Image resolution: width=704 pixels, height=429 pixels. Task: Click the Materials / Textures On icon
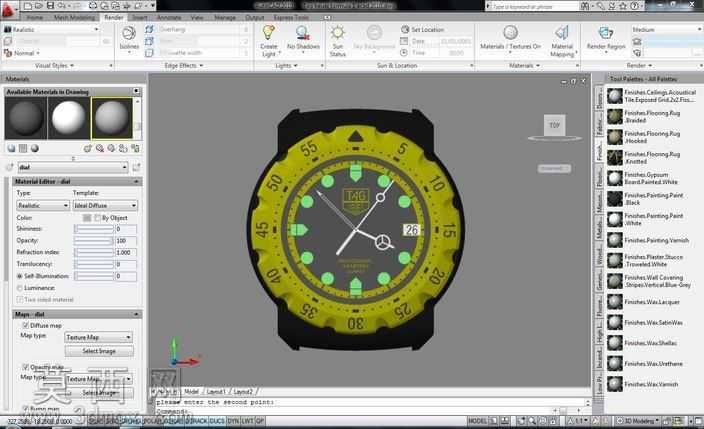[510, 33]
